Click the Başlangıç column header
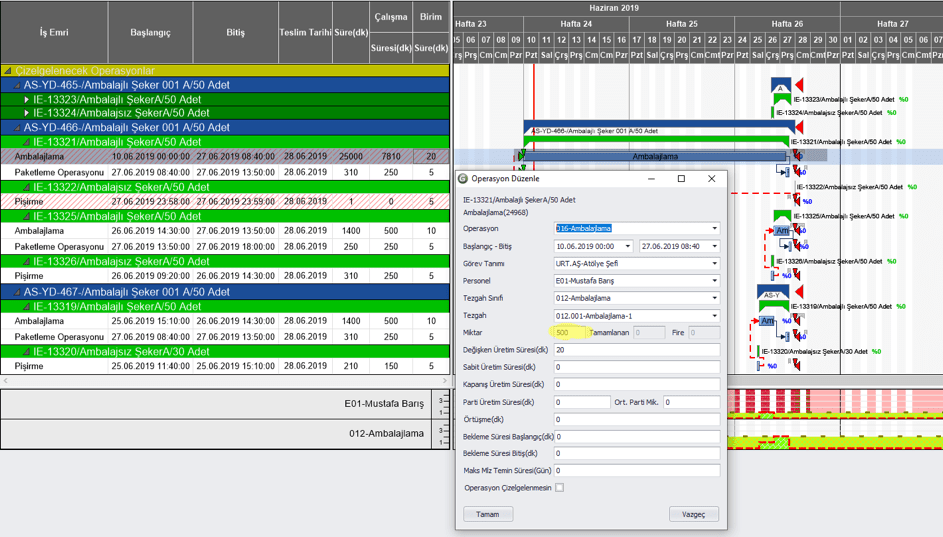This screenshot has width=943, height=537. pos(150,32)
